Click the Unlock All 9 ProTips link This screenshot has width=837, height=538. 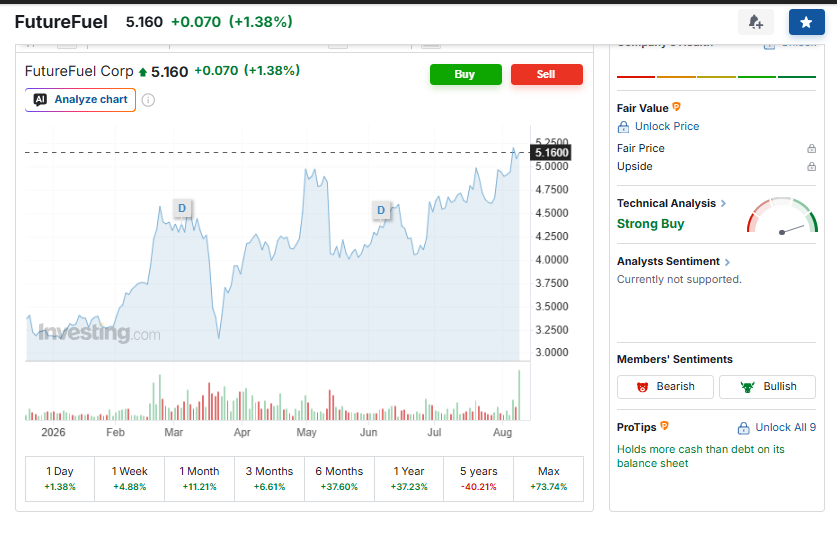click(777, 428)
